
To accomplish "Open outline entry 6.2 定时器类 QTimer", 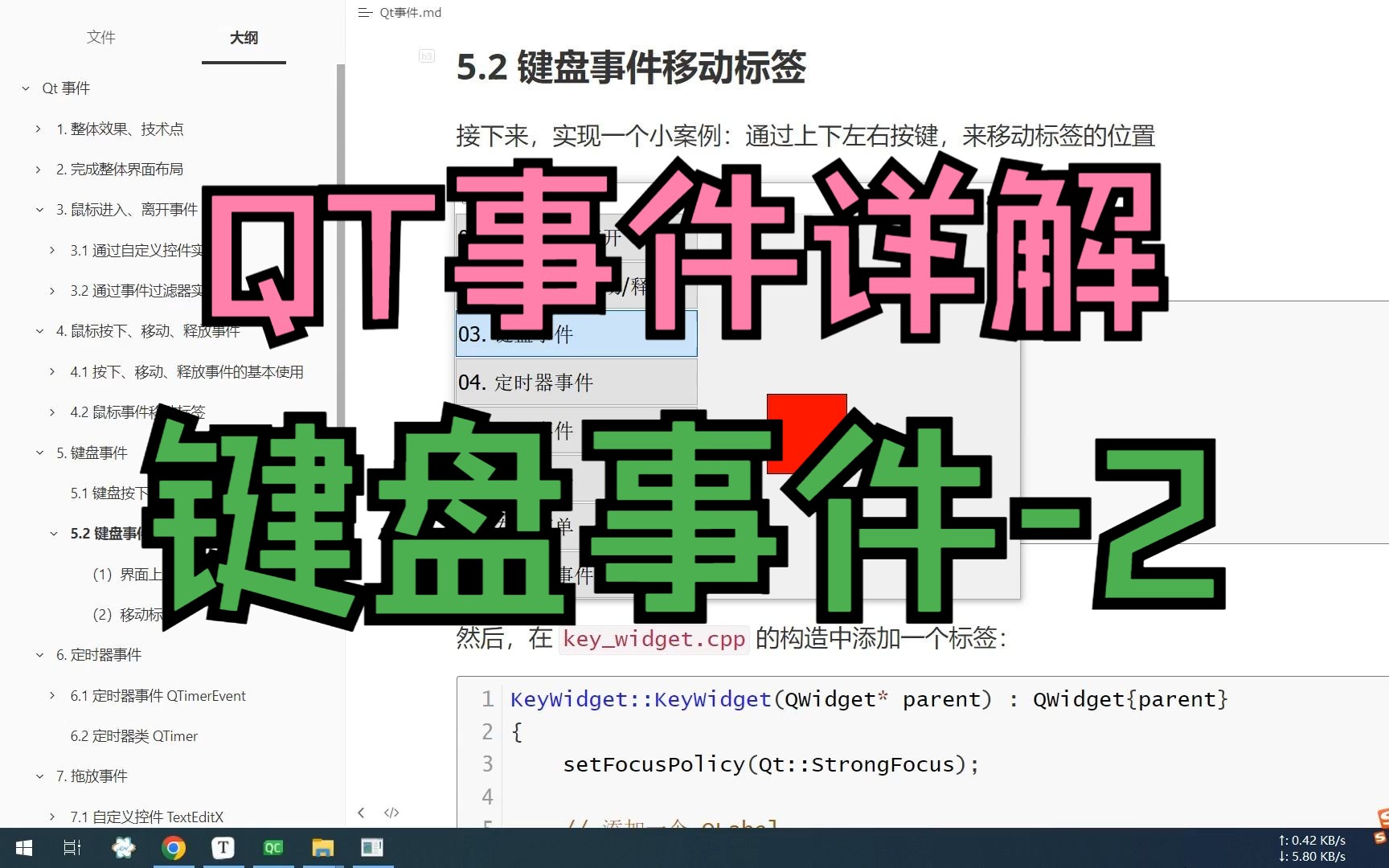I will 133,736.
